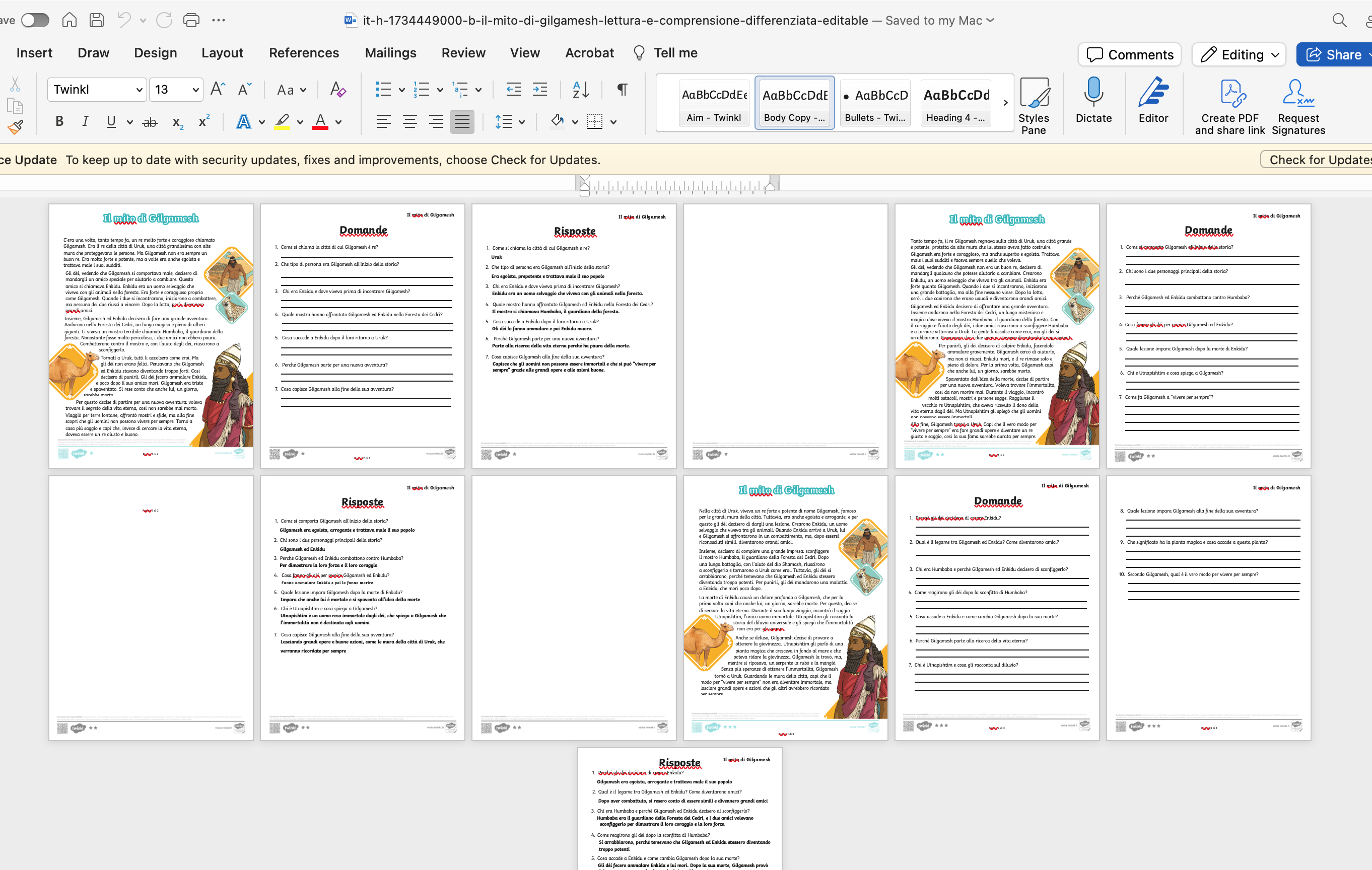Open the Twinkl font name dropdown
1372x870 pixels.
[x=139, y=90]
